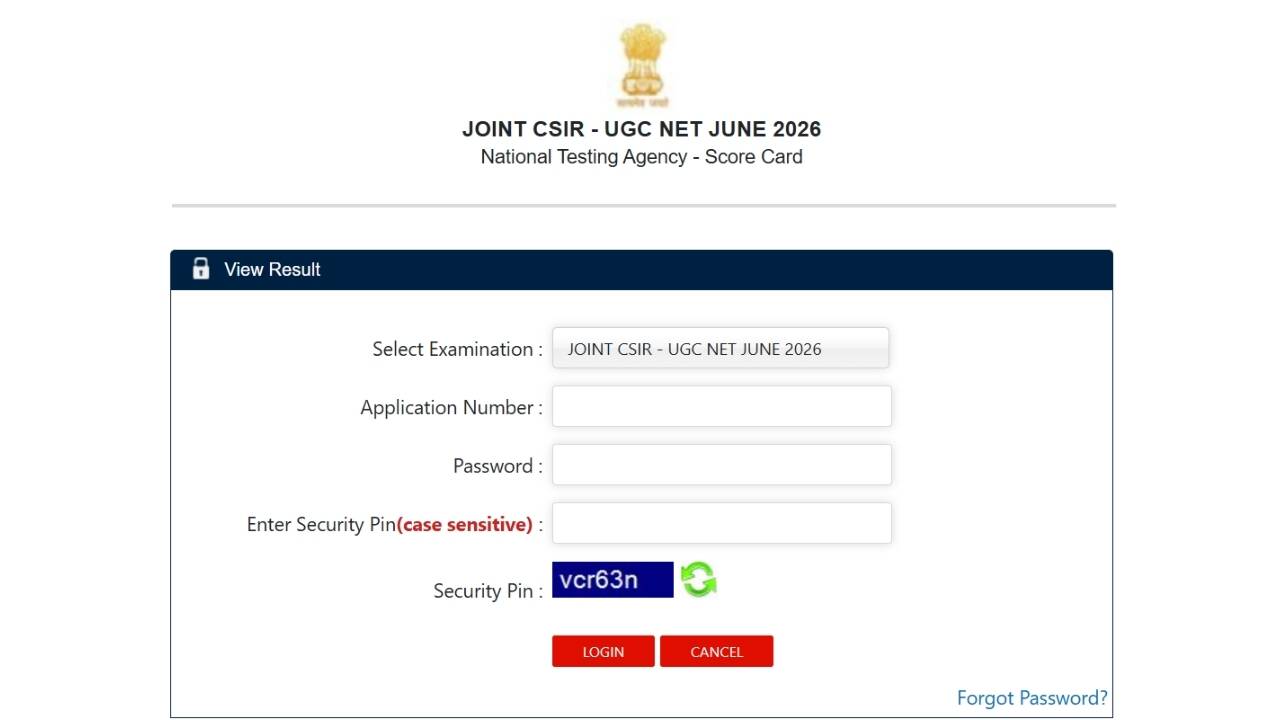Viewport: 1280px width, 720px height.
Task: Click the National Testing Agency - Score Card subtitle
Action: click(642, 157)
